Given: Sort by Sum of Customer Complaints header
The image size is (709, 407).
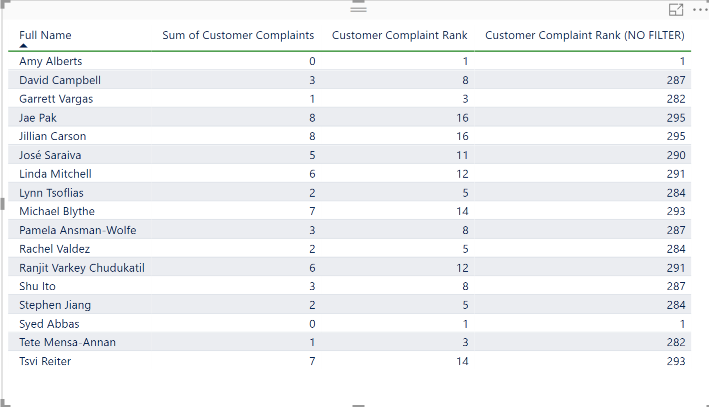Looking at the screenshot, I should [238, 35].
